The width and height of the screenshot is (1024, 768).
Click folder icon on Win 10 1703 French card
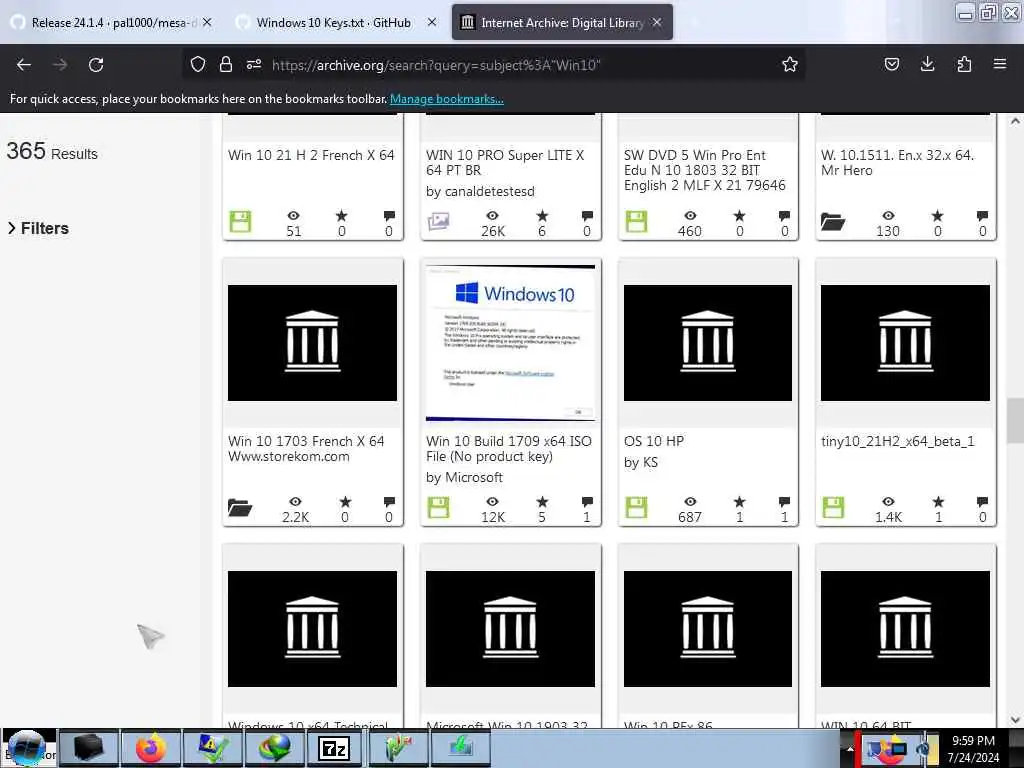pos(240,507)
